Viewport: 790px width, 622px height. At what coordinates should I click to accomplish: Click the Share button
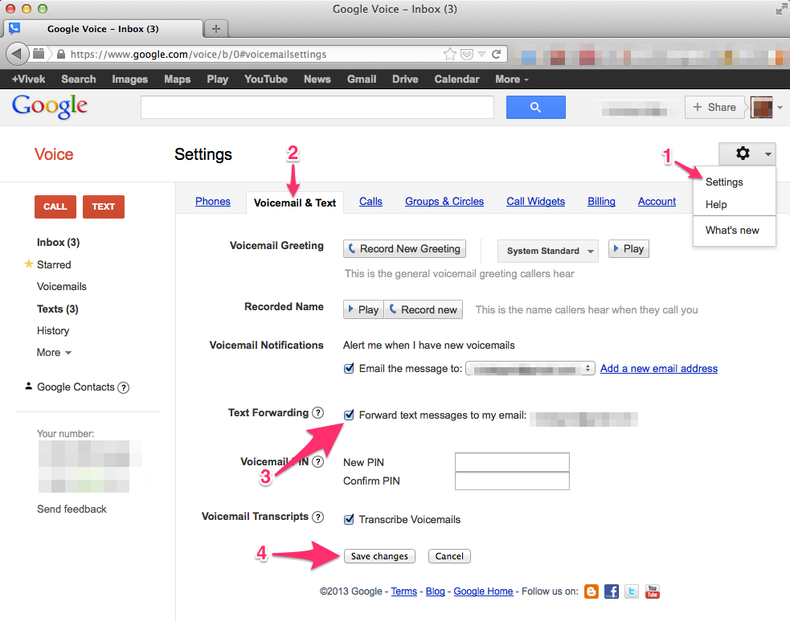(714, 107)
